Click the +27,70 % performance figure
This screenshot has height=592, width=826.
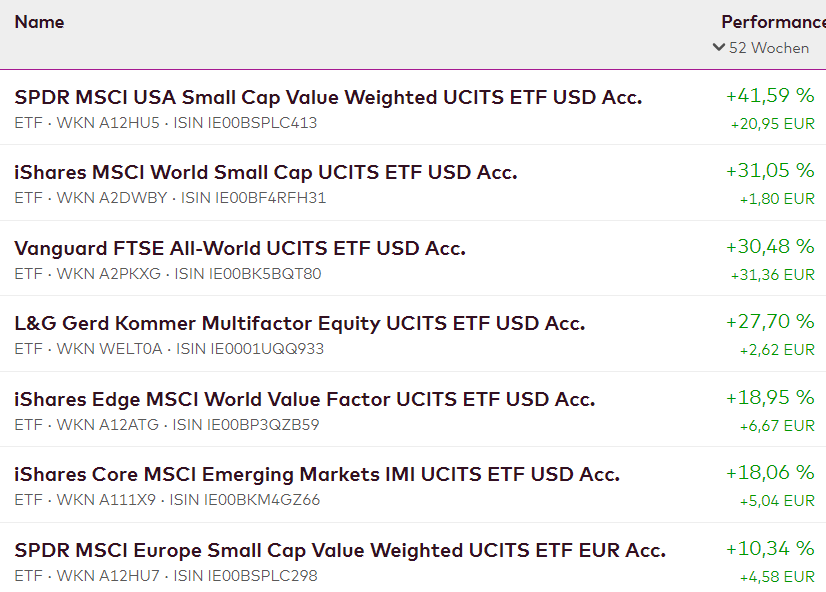[x=770, y=322]
